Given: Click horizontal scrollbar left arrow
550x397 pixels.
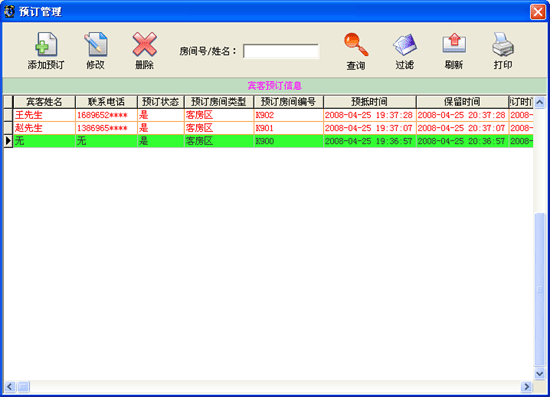Looking at the screenshot, I should (x=9, y=386).
